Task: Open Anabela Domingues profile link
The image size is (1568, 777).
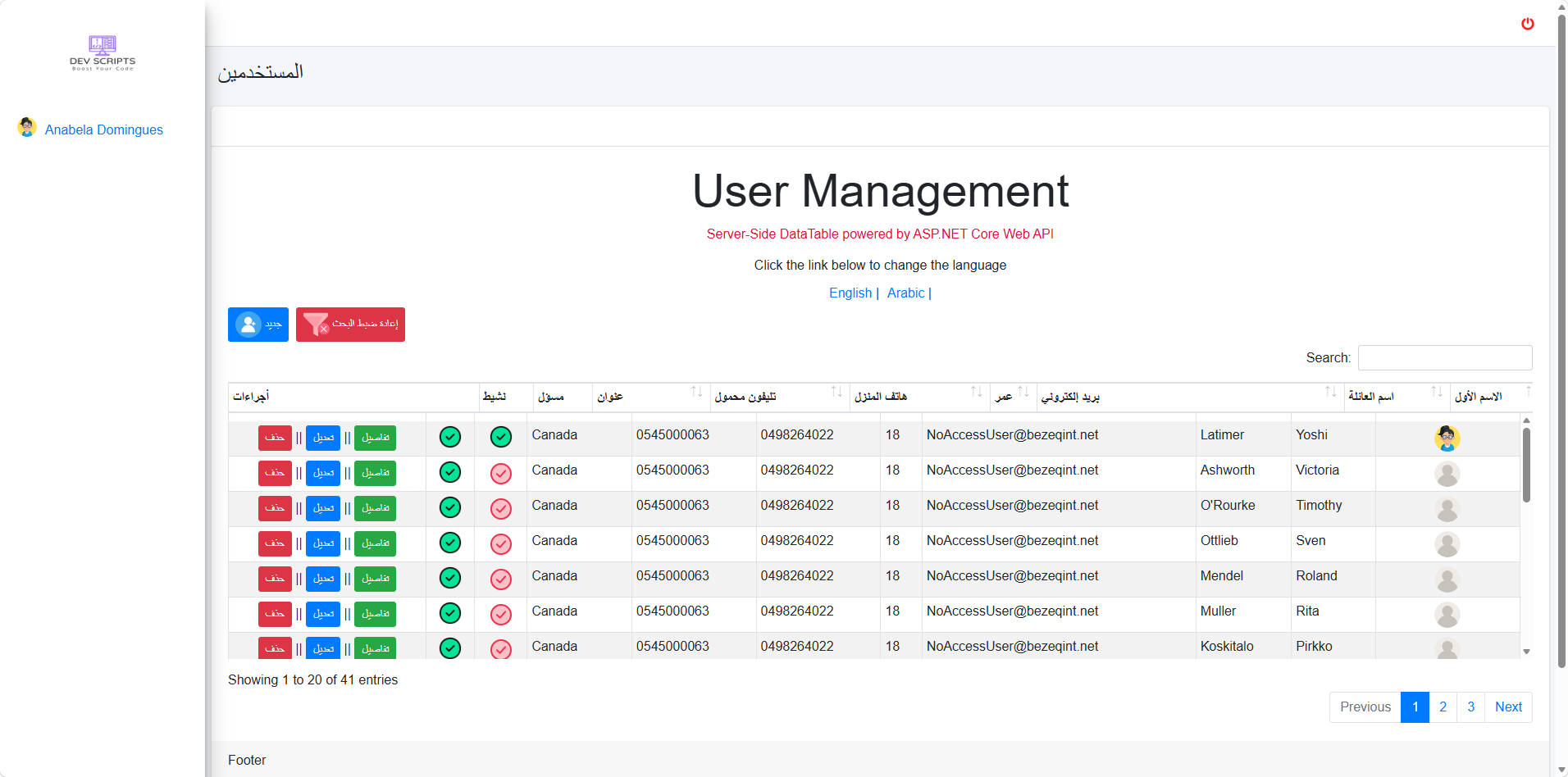Action: [103, 129]
